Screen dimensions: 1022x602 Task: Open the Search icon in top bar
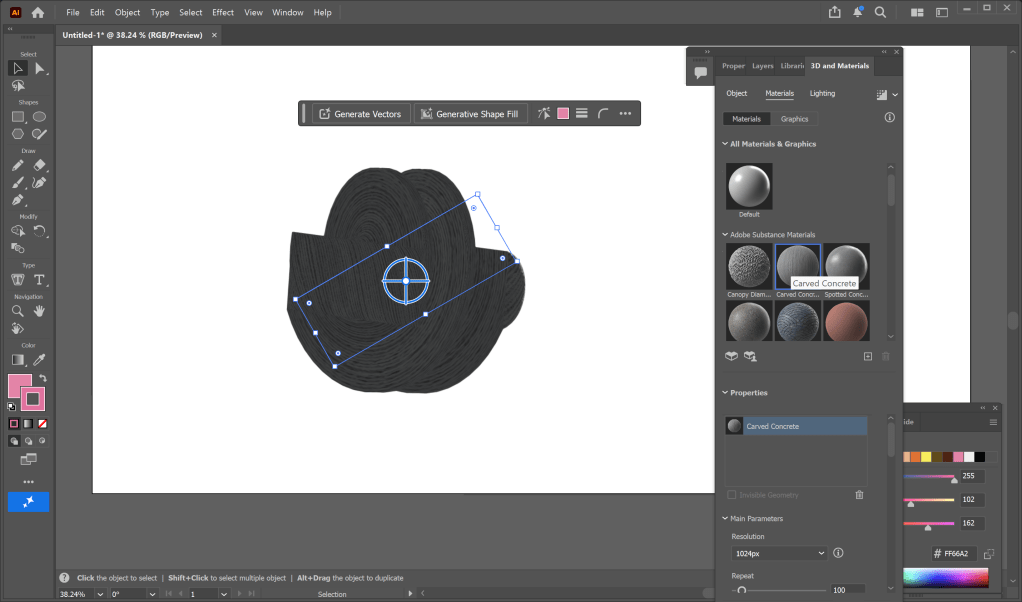881,13
